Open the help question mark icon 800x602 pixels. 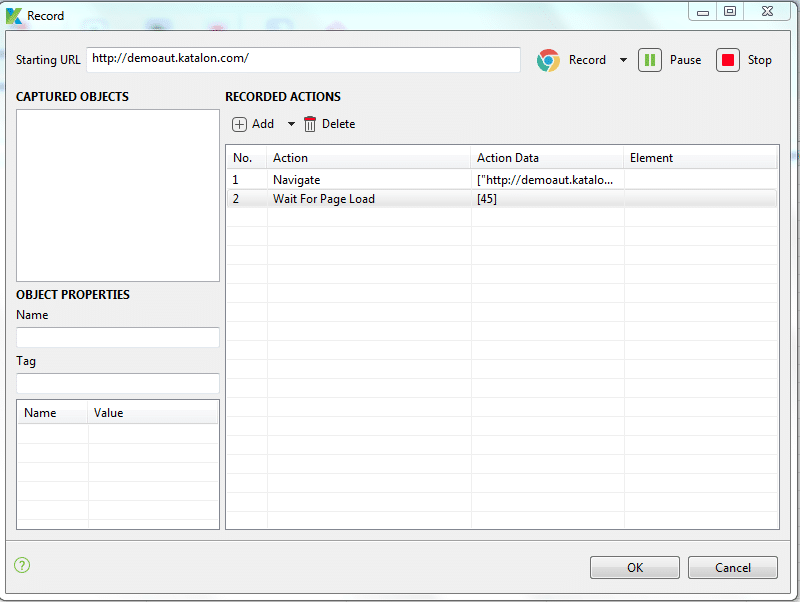pos(22,565)
